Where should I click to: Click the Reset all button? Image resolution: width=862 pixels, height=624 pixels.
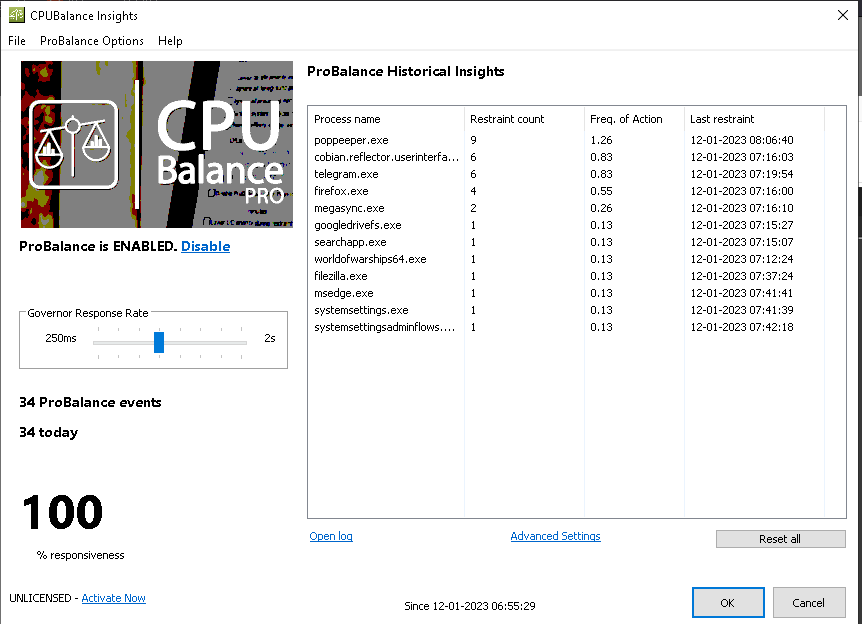click(x=780, y=539)
